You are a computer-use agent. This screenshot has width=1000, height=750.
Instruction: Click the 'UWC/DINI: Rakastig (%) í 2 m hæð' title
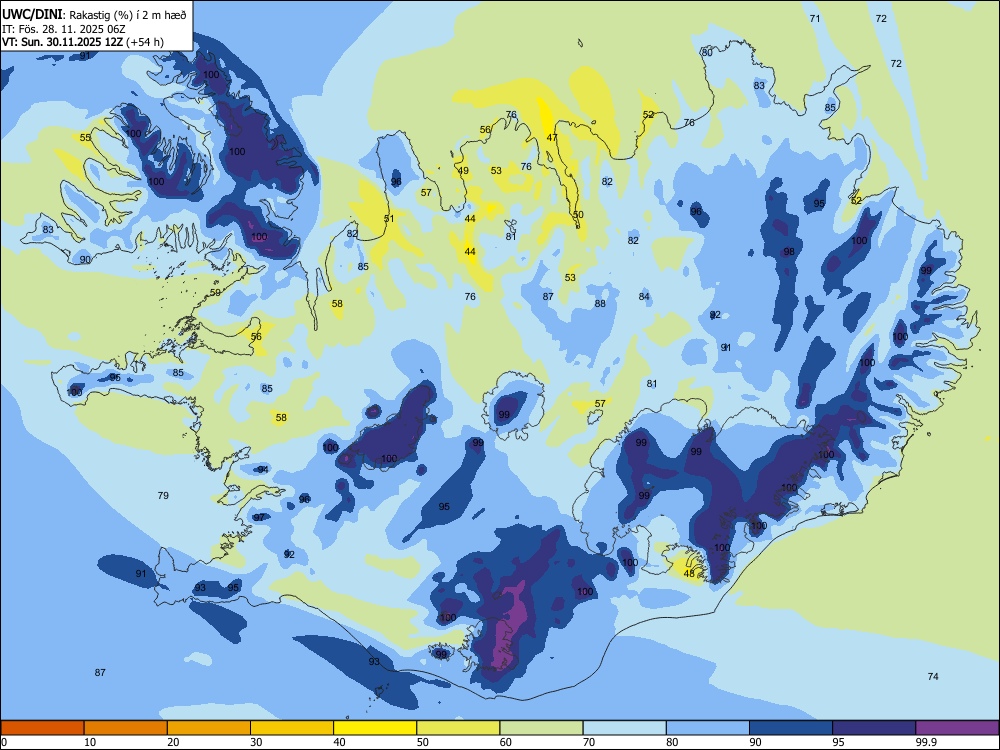click(94, 14)
